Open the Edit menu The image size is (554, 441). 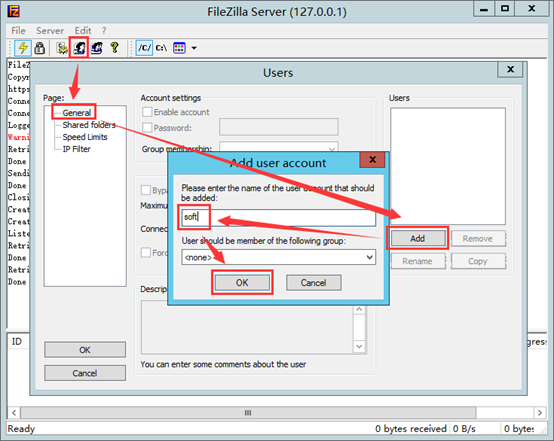coord(83,31)
